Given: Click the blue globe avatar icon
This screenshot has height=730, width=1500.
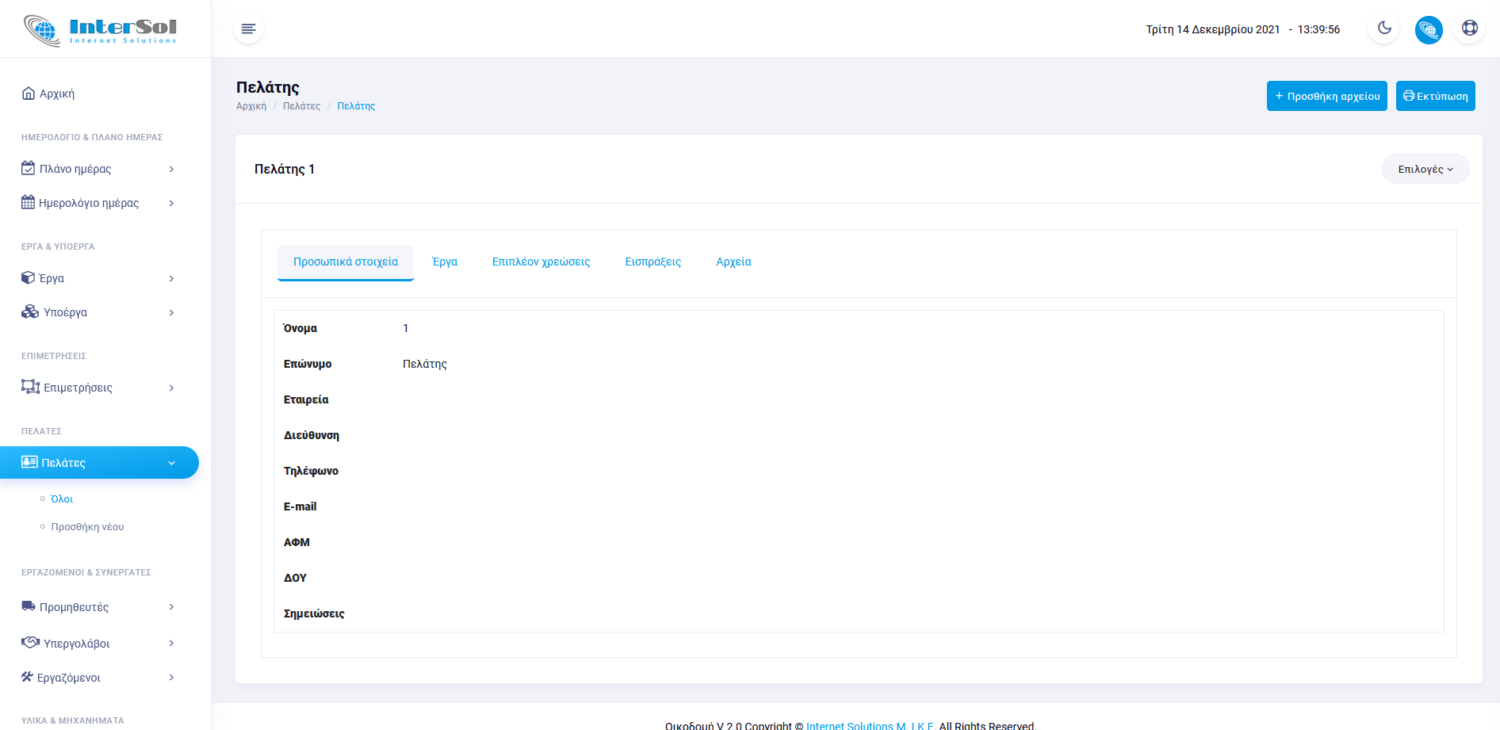Looking at the screenshot, I should [x=1428, y=29].
